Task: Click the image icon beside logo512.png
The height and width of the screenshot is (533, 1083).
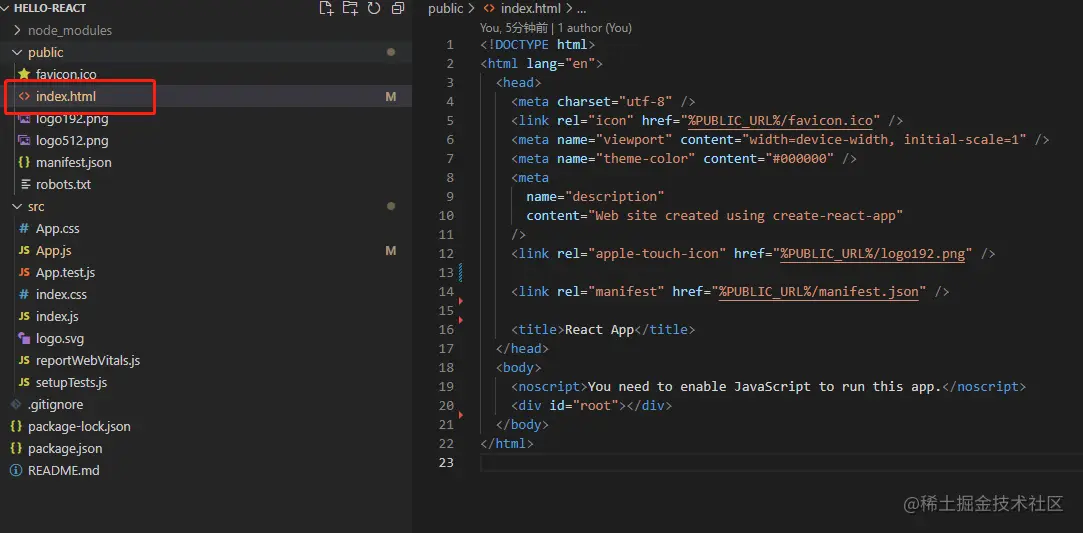Action: click(24, 141)
